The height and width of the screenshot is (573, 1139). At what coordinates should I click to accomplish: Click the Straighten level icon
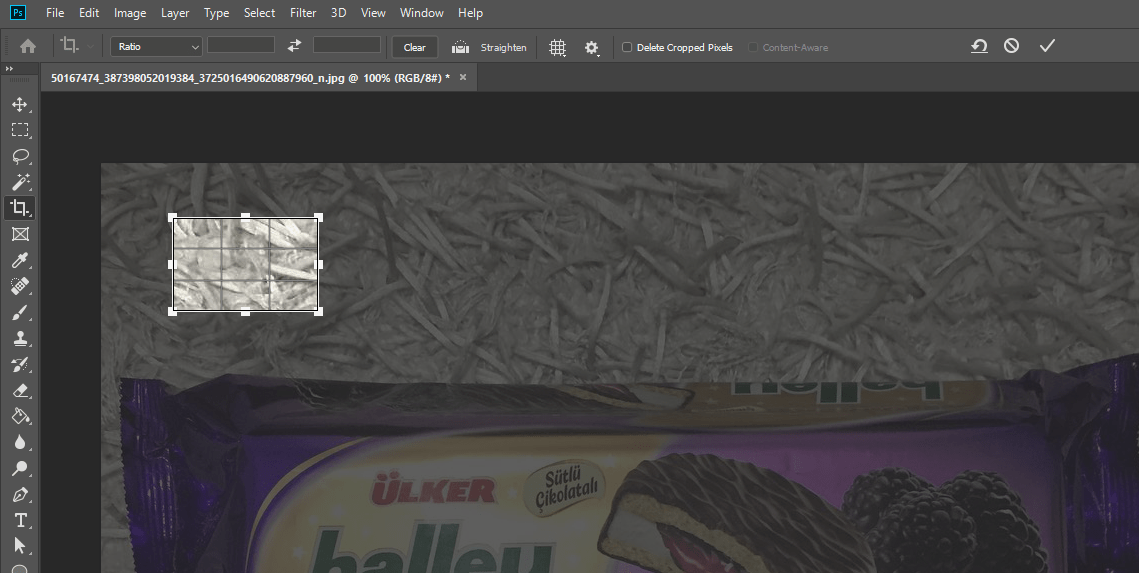[460, 47]
